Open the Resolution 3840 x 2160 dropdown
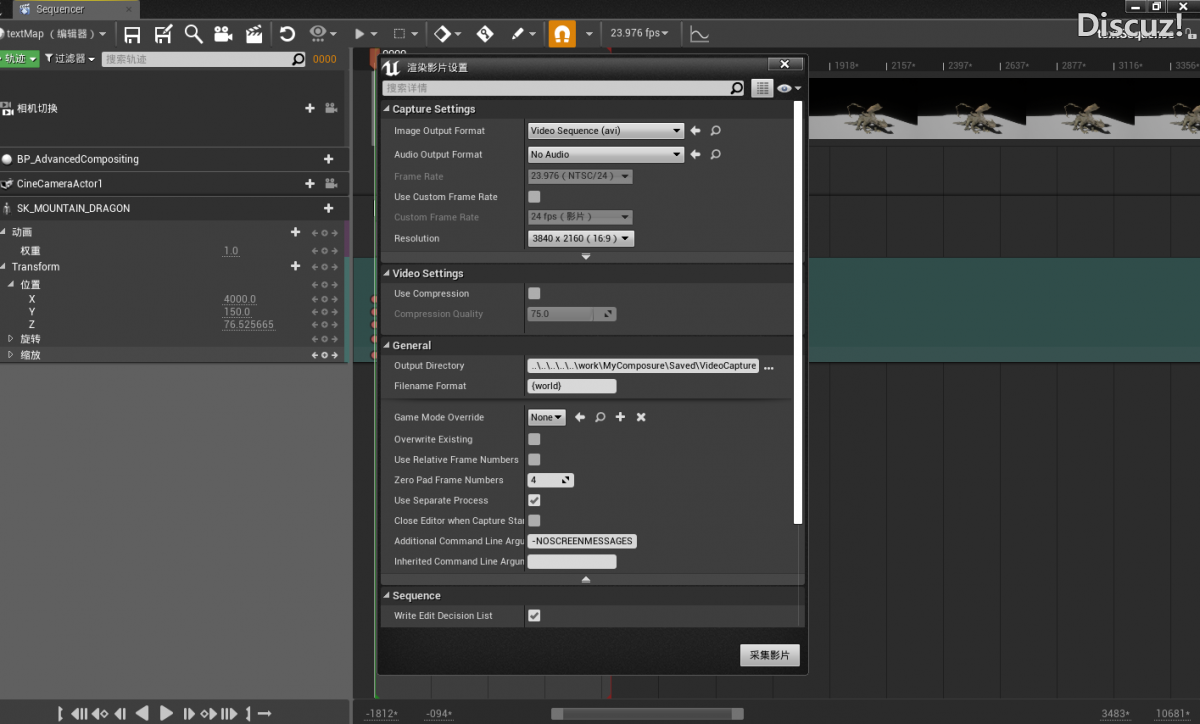The width and height of the screenshot is (1200, 724). pos(581,239)
